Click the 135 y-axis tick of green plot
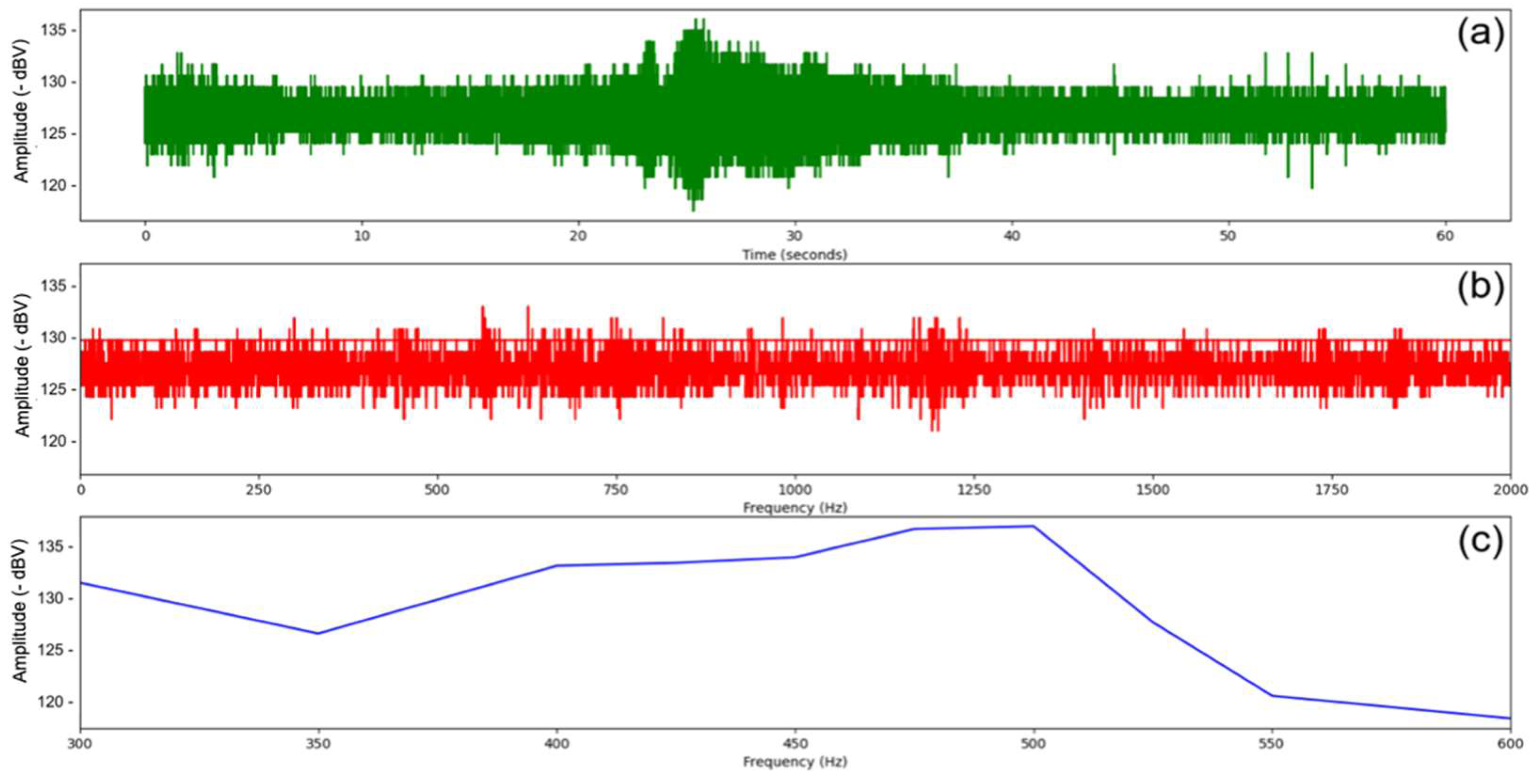1531x784 pixels. 54,30
